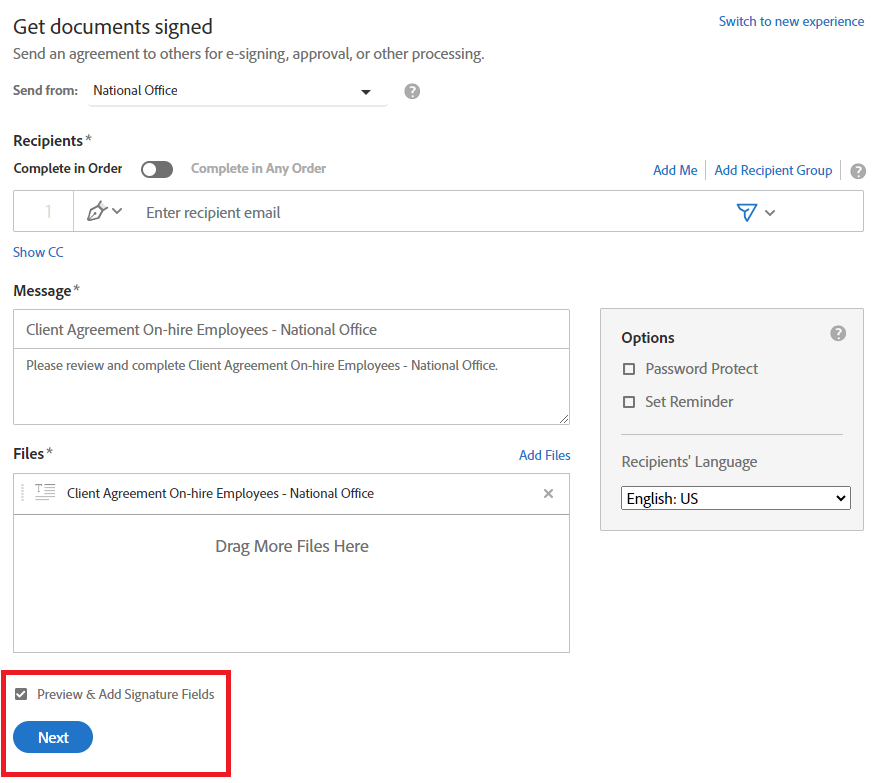Click the help icon next to Send from
Viewport: 875px width, 783px height.
coord(412,91)
